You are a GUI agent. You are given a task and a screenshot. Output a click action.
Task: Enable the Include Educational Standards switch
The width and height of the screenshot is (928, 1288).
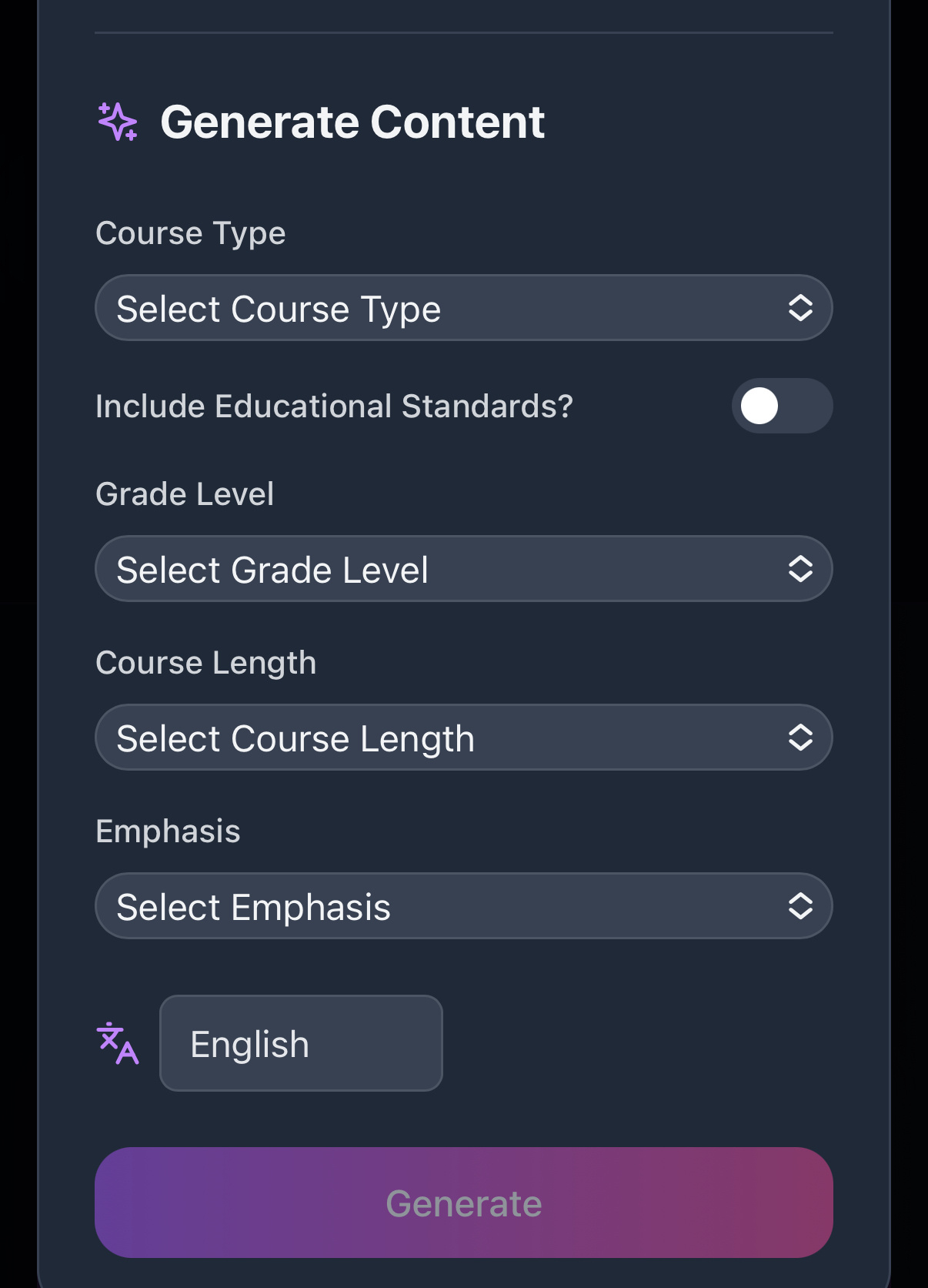(782, 406)
